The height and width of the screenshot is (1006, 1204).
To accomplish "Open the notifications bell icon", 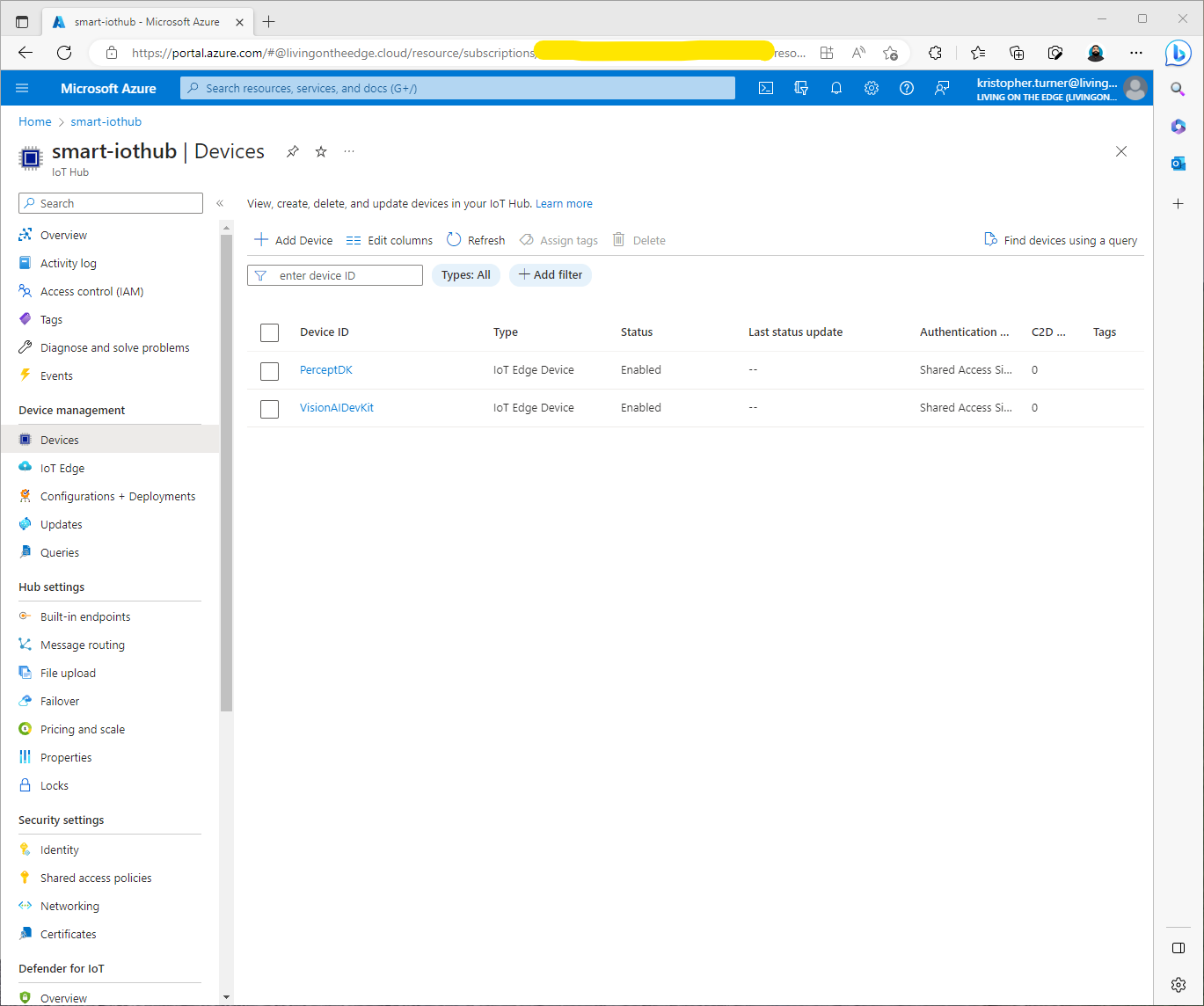I will click(836, 88).
